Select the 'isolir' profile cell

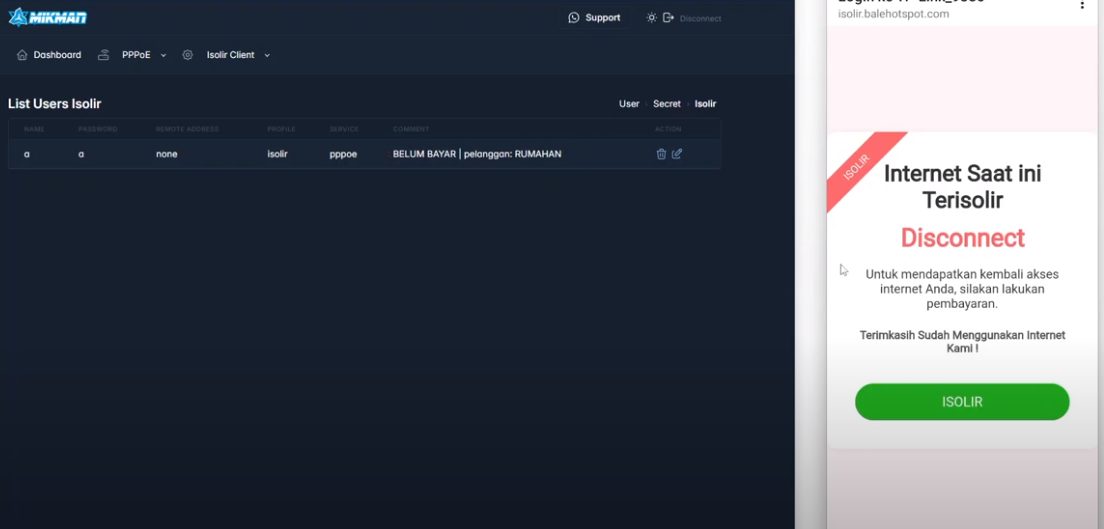tap(277, 154)
